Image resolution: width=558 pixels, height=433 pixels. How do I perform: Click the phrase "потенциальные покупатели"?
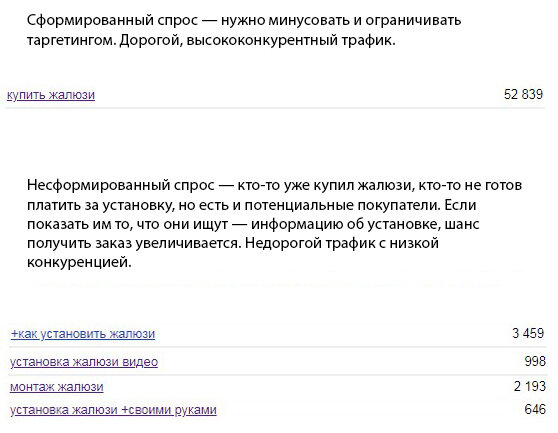point(342,205)
